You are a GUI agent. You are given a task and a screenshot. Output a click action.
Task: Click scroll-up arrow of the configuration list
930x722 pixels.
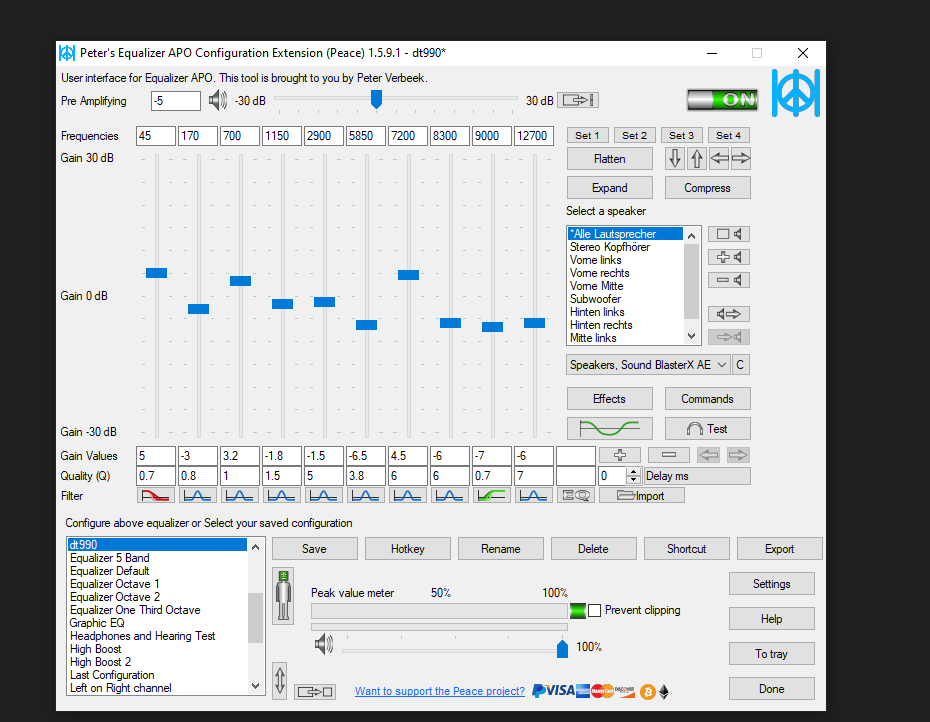tap(255, 547)
